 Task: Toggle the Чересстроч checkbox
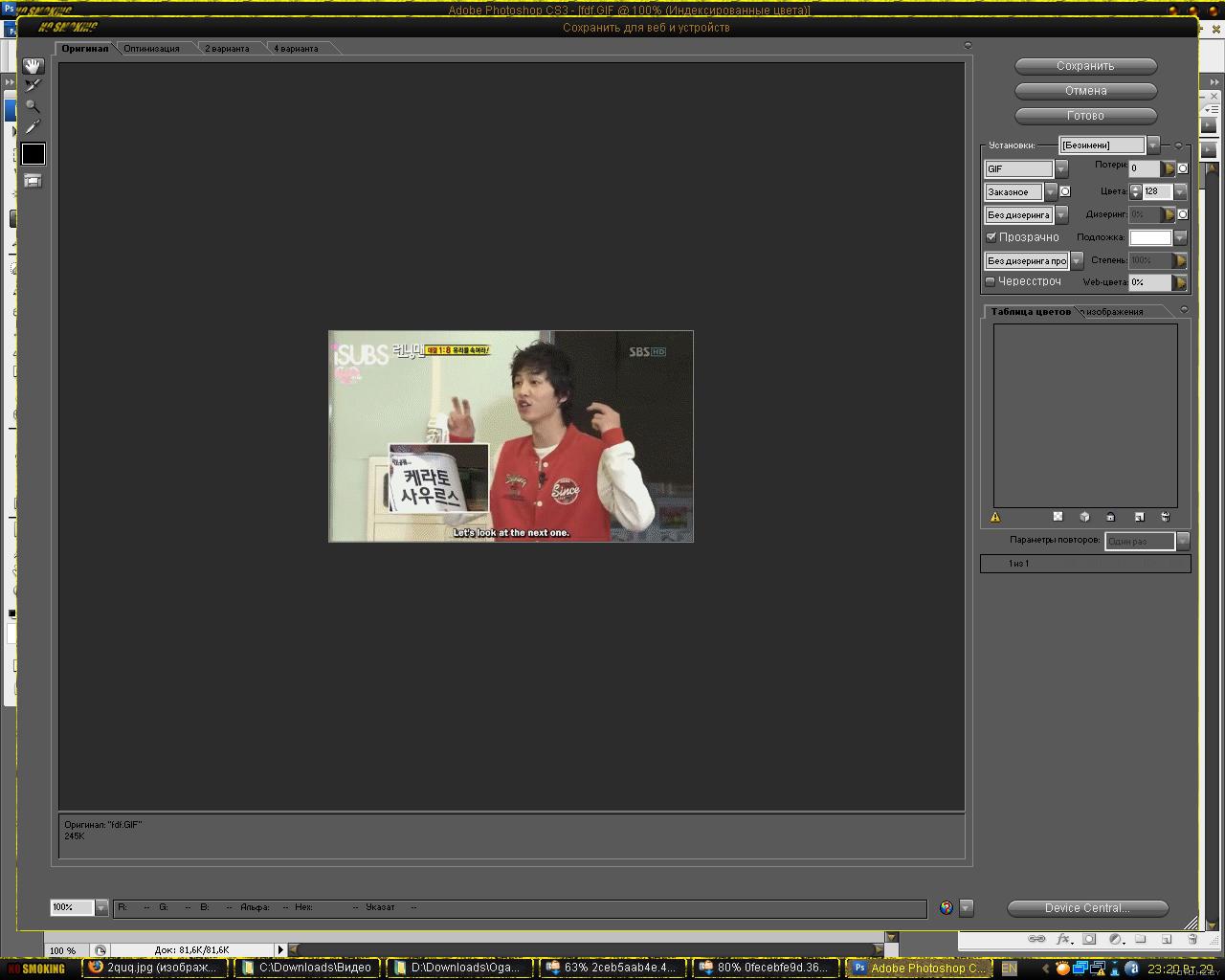coord(991,281)
